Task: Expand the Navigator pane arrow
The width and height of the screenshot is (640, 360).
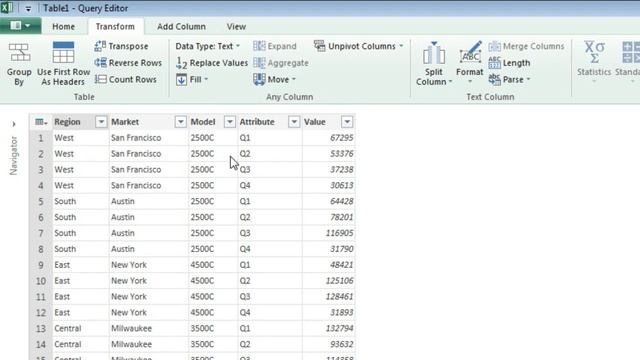Action: 14,124
